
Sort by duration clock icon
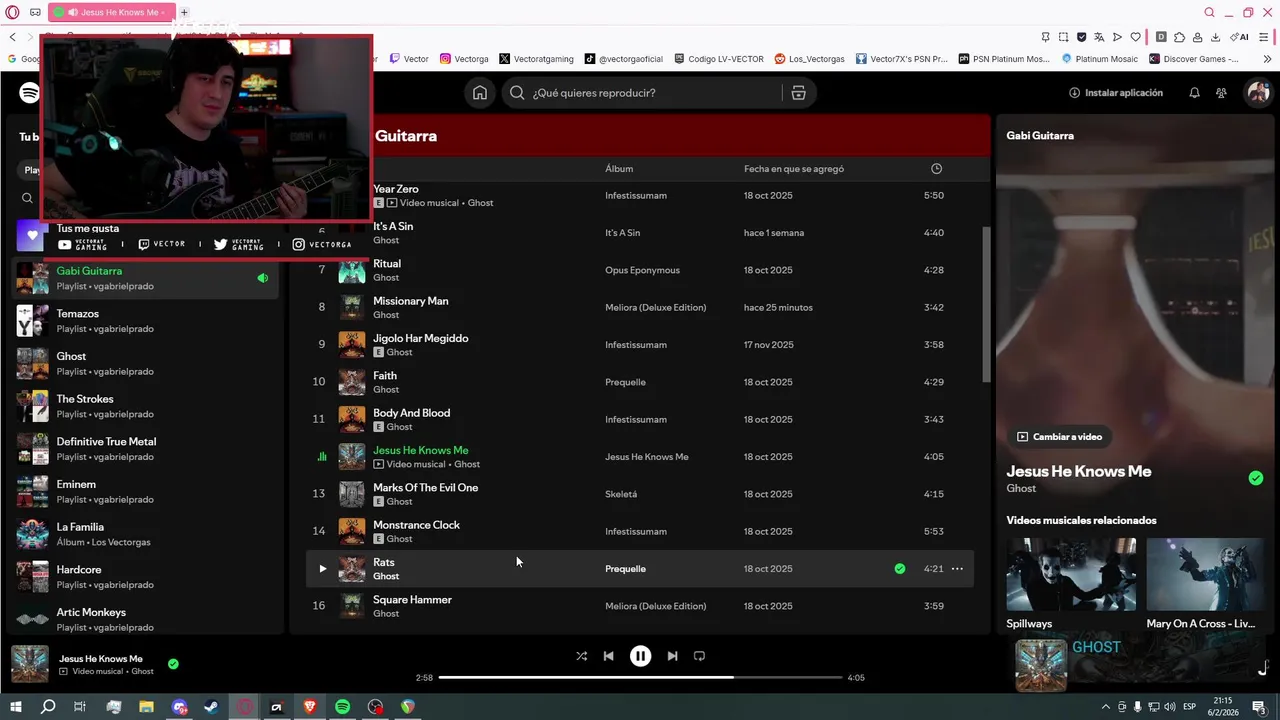point(936,169)
